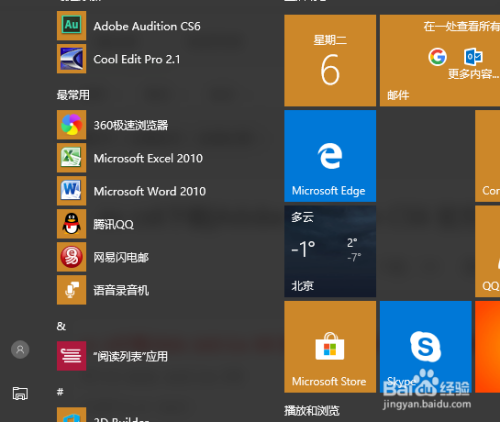Open the Microsoft Store tile

click(330, 347)
